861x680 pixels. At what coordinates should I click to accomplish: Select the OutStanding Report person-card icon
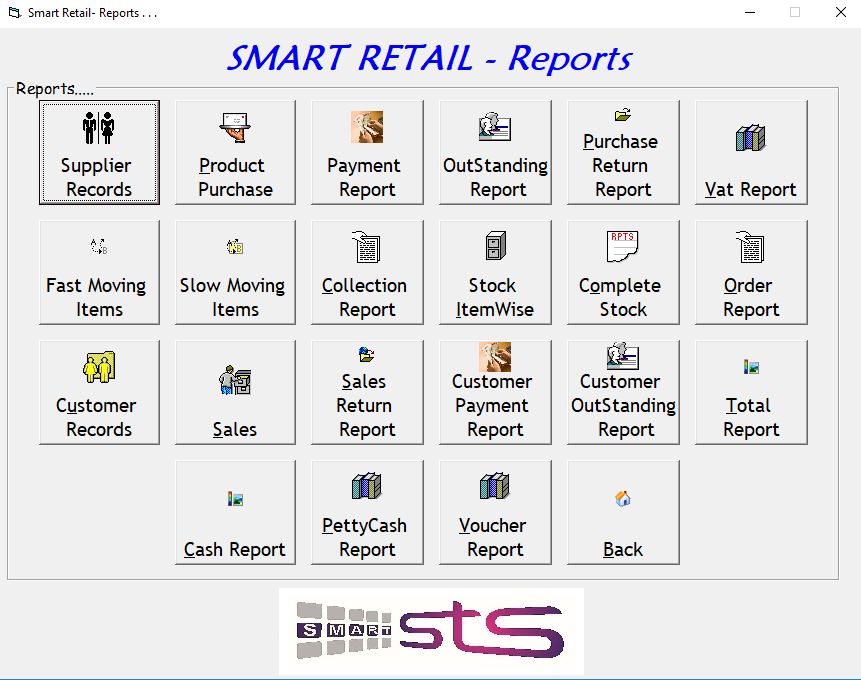pyautogui.click(x=495, y=127)
